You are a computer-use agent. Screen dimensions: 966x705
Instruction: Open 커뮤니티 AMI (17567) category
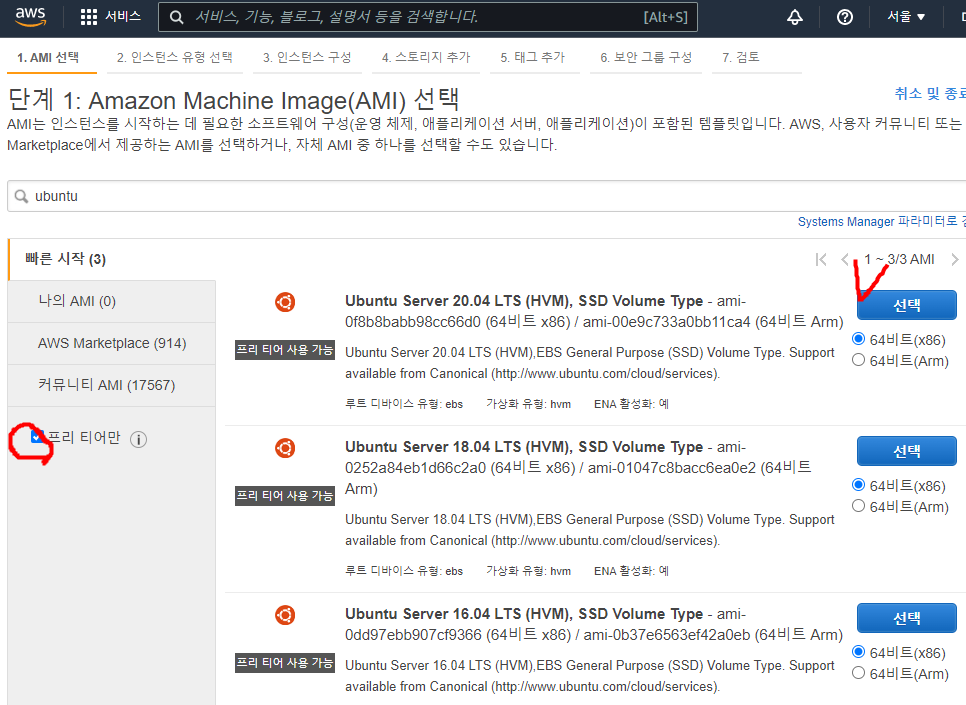[x=112, y=385]
